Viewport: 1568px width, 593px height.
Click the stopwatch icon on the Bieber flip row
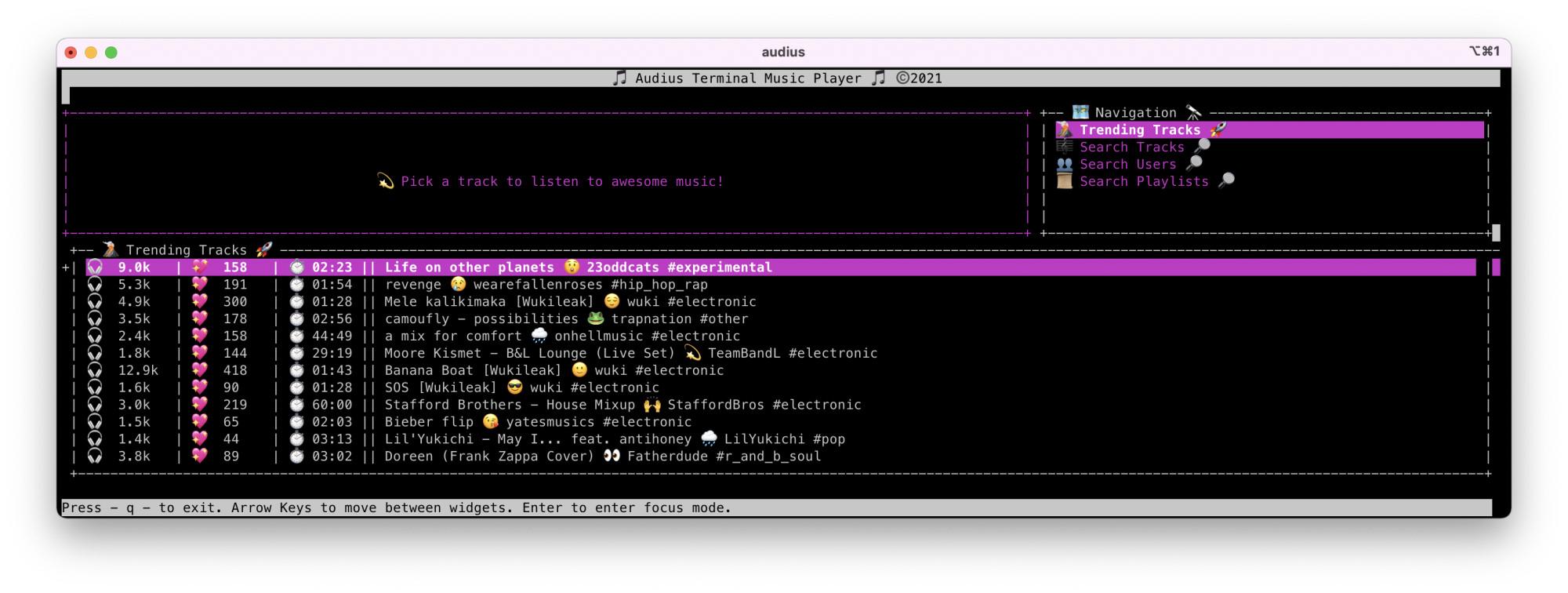[296, 422]
